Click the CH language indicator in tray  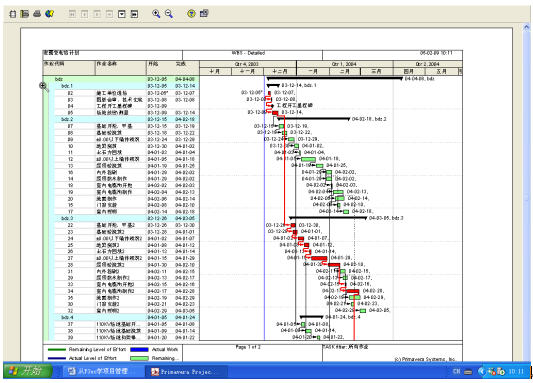pyautogui.click(x=457, y=371)
